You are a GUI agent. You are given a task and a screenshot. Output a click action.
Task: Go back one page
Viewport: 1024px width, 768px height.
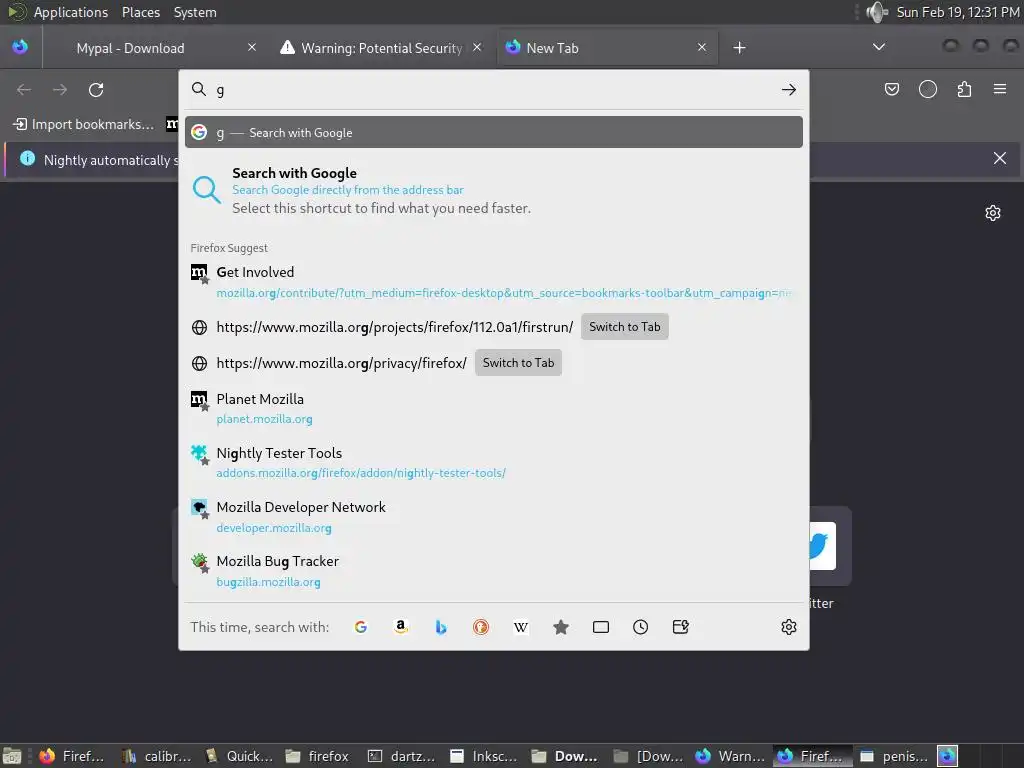coord(24,89)
